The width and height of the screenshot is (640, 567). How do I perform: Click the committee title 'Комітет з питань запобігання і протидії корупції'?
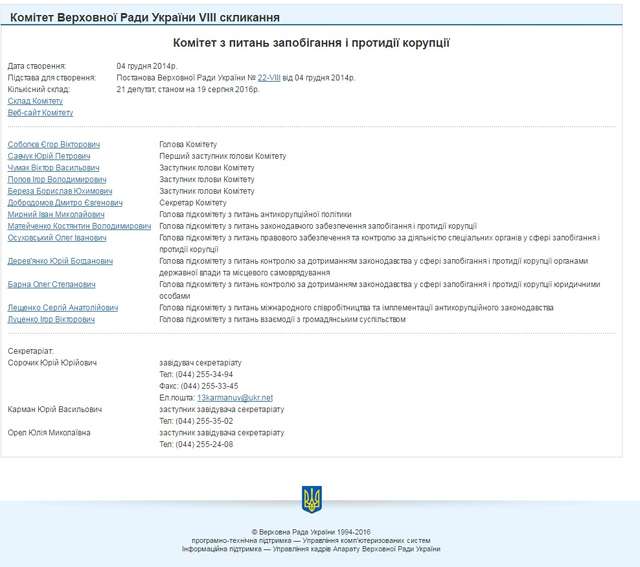coord(311,43)
